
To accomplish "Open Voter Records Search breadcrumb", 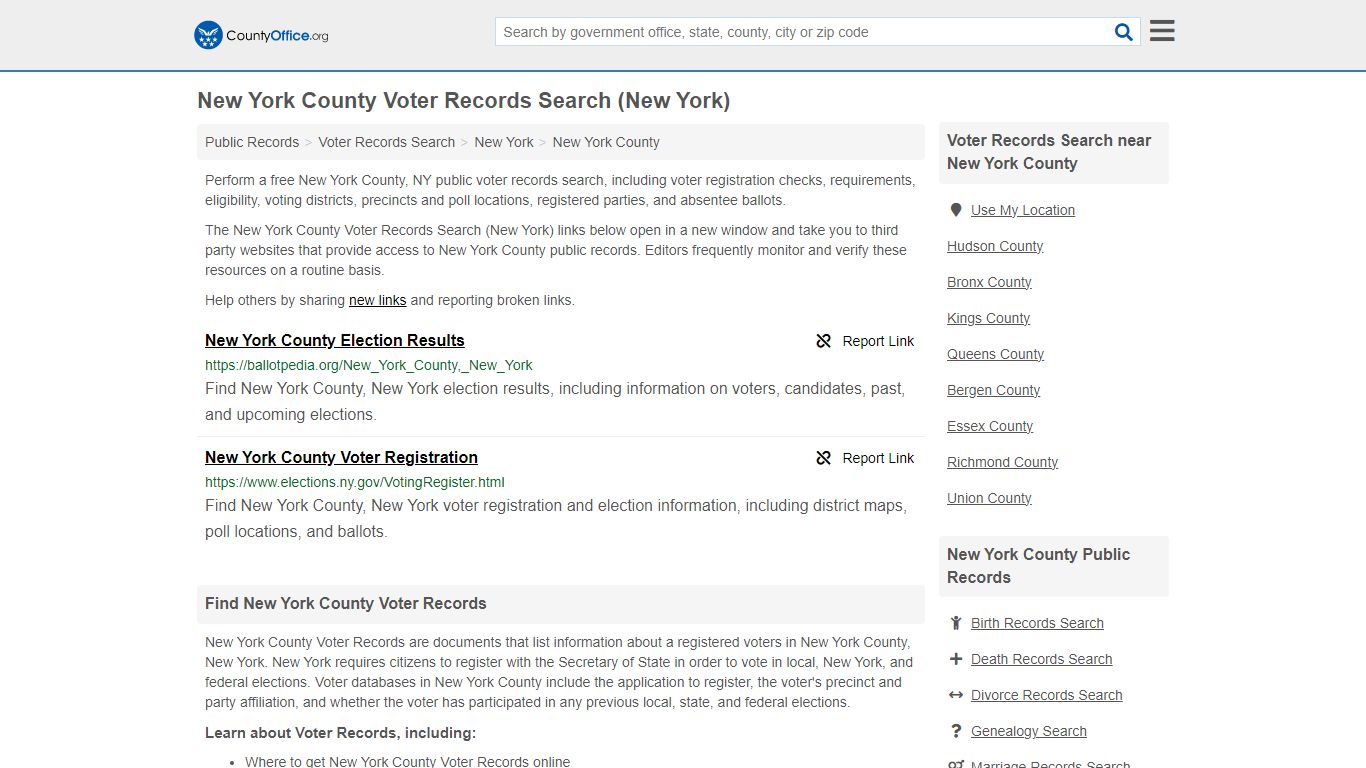I will (387, 142).
